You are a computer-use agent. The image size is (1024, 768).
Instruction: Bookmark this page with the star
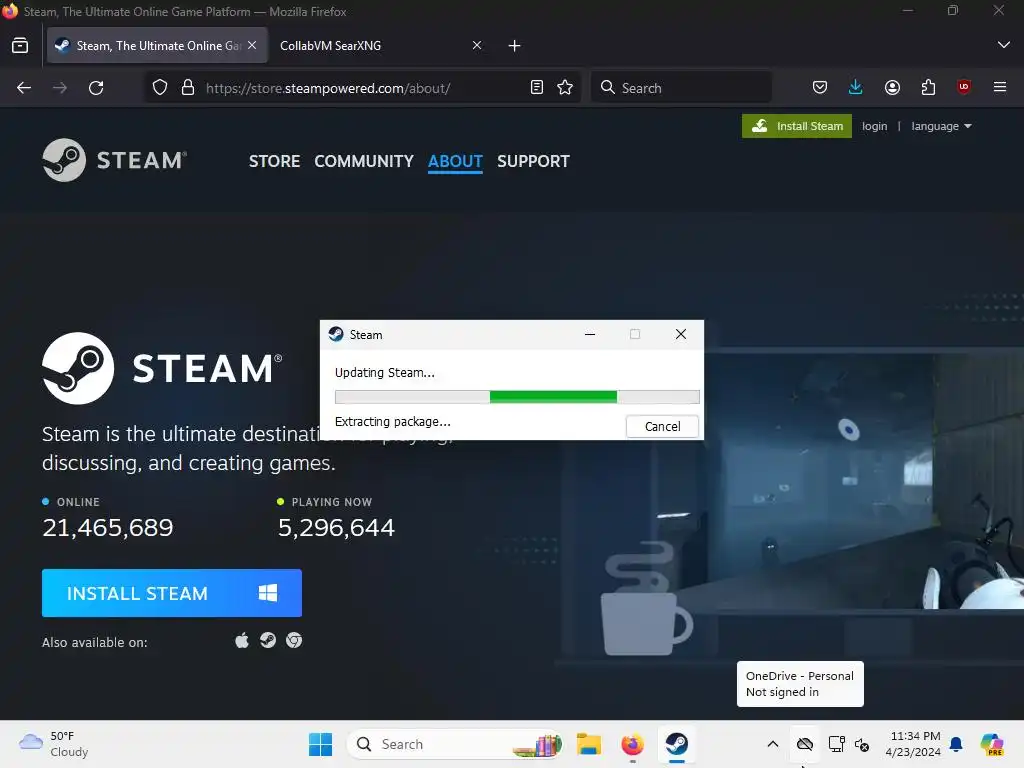(566, 88)
